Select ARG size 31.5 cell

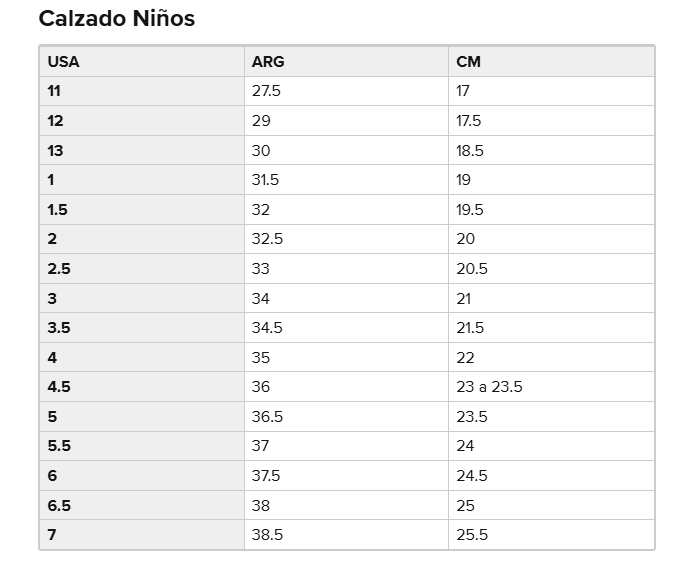(x=265, y=180)
